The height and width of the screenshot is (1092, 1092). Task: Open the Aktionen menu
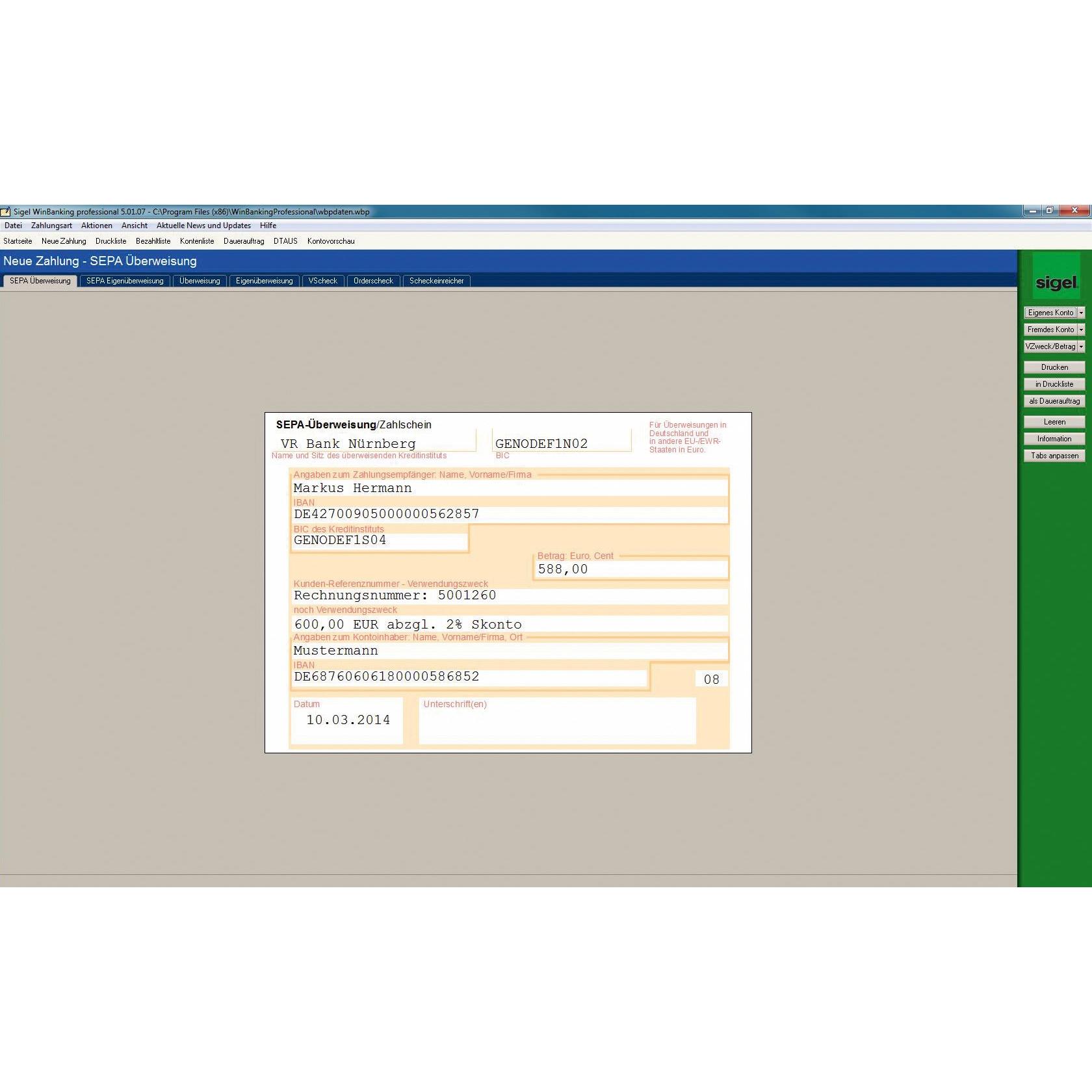(x=96, y=226)
